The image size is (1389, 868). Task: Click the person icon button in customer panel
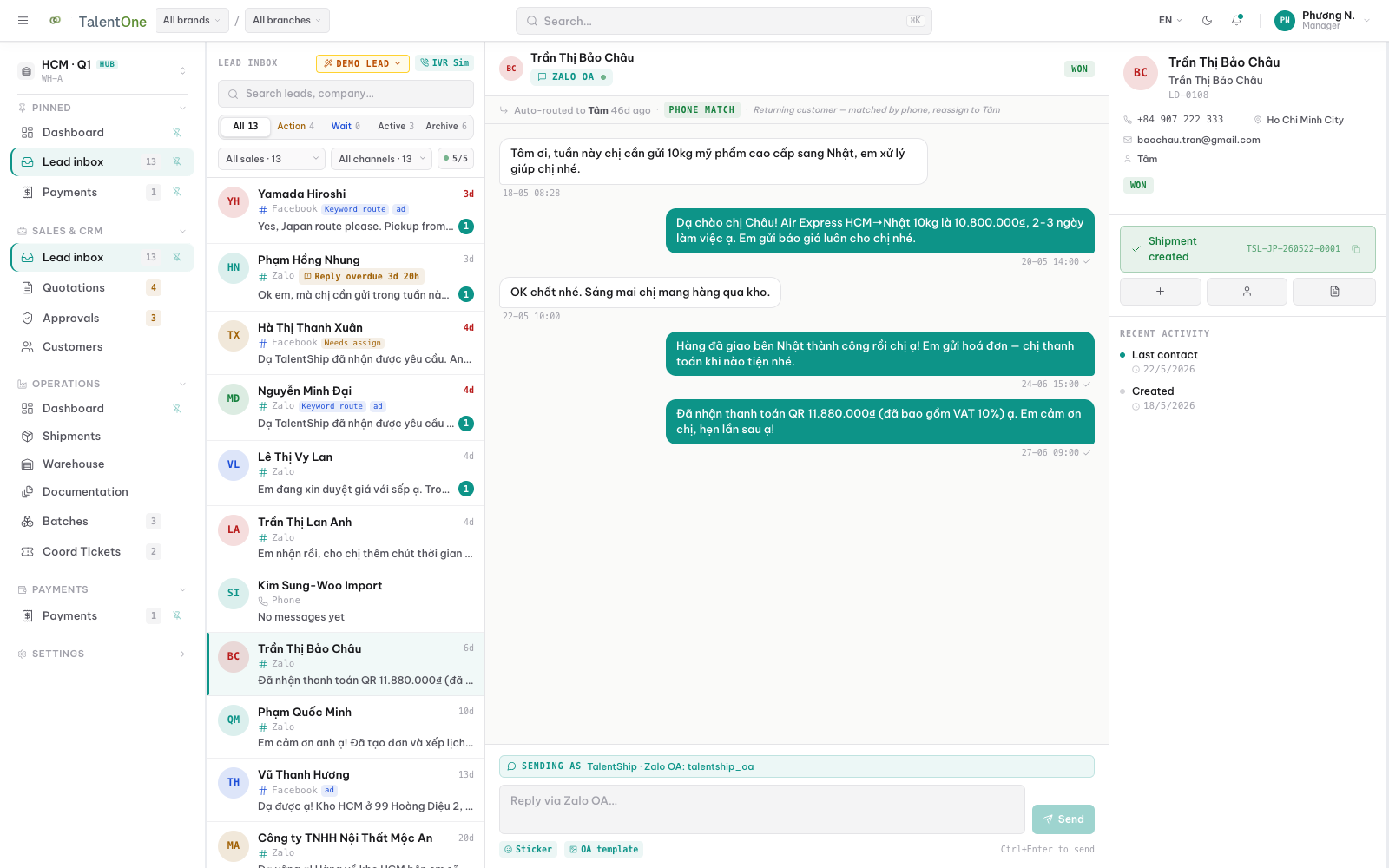point(1247,292)
